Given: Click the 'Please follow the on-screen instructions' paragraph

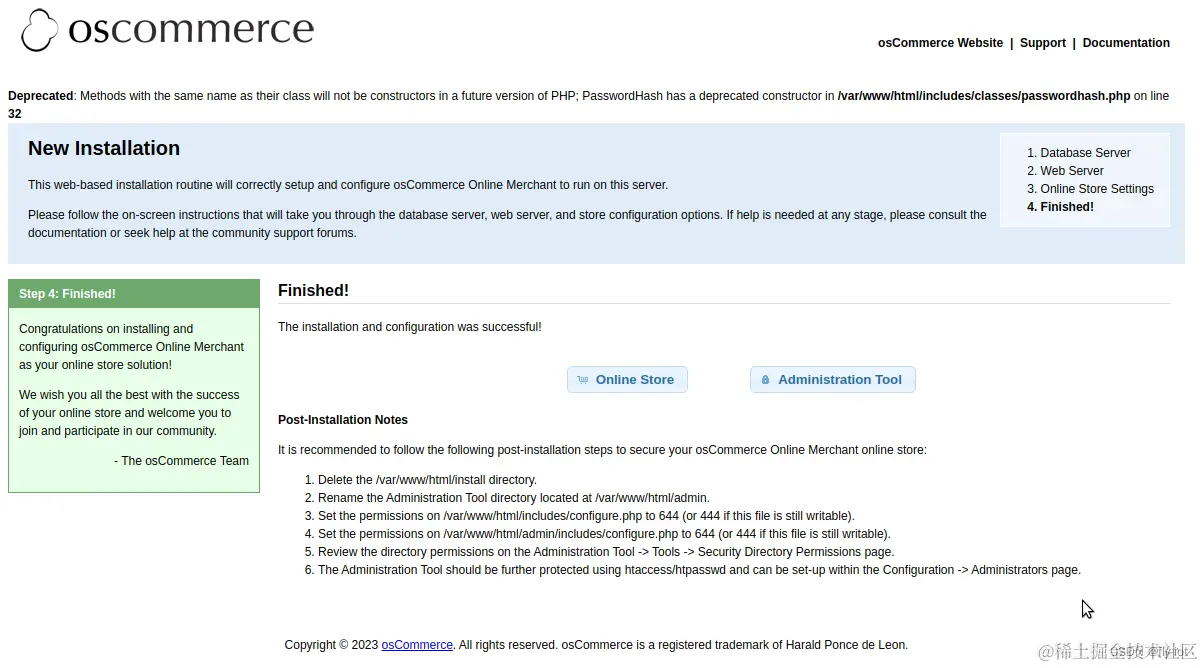Looking at the screenshot, I should [x=507, y=224].
